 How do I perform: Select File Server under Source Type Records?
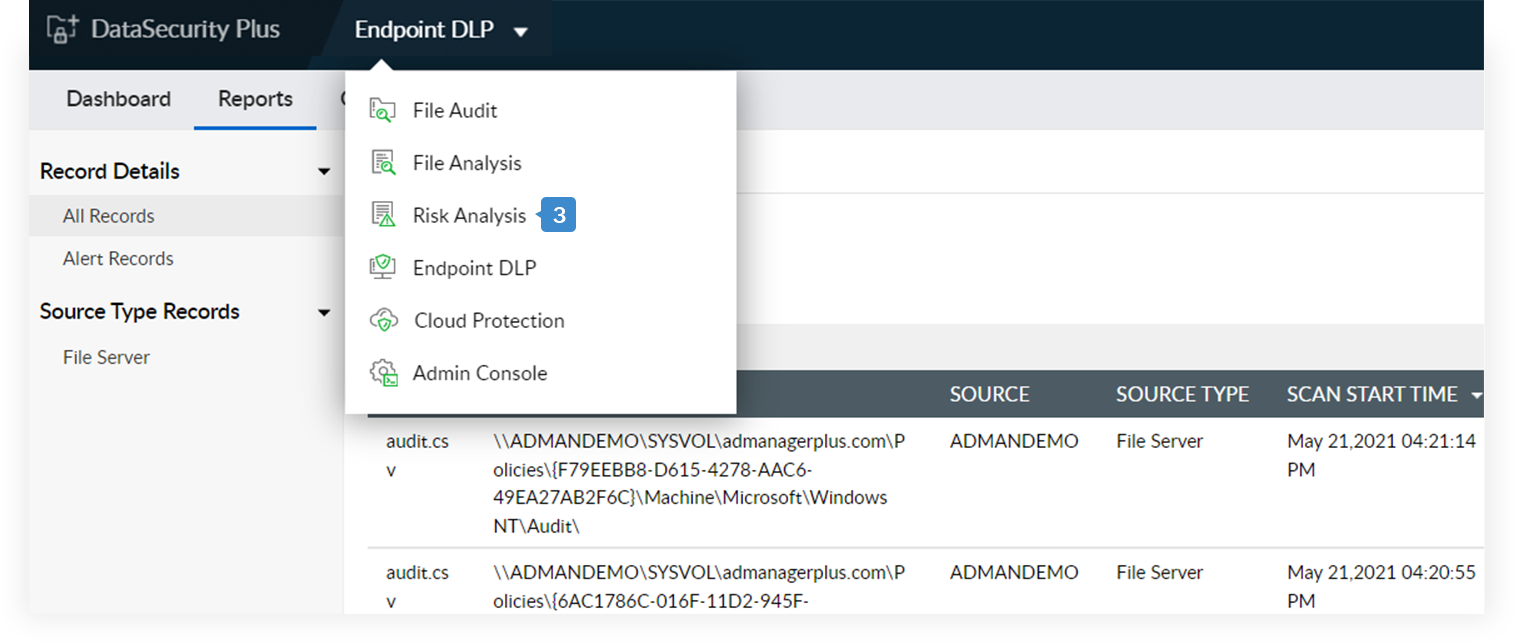(x=106, y=357)
